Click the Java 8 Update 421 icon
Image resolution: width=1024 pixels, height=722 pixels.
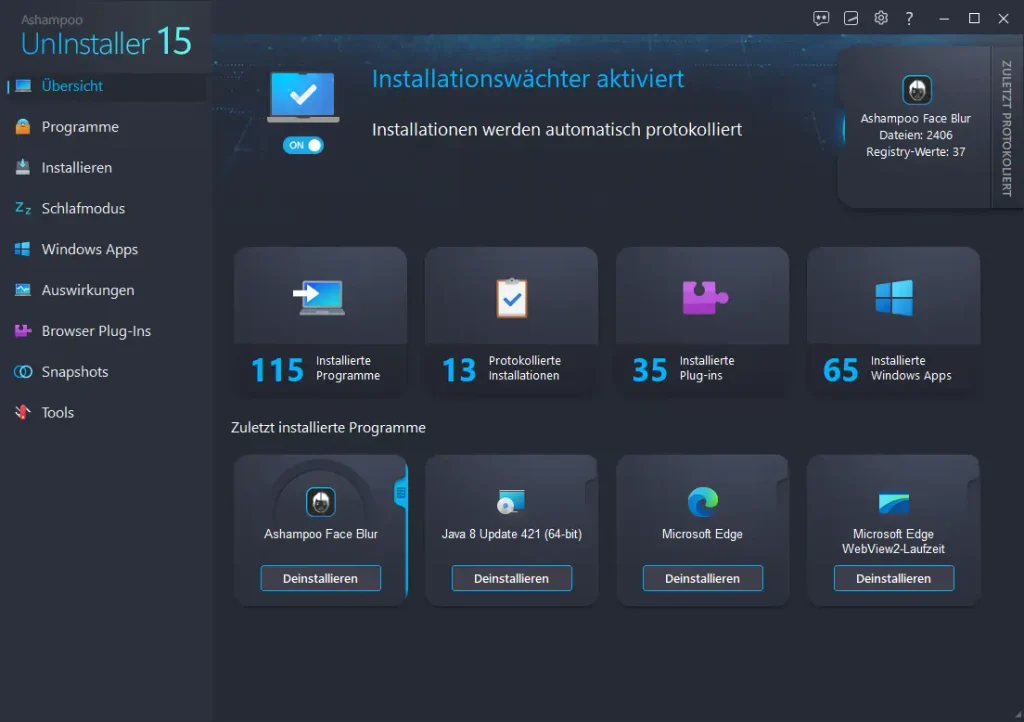click(x=511, y=502)
